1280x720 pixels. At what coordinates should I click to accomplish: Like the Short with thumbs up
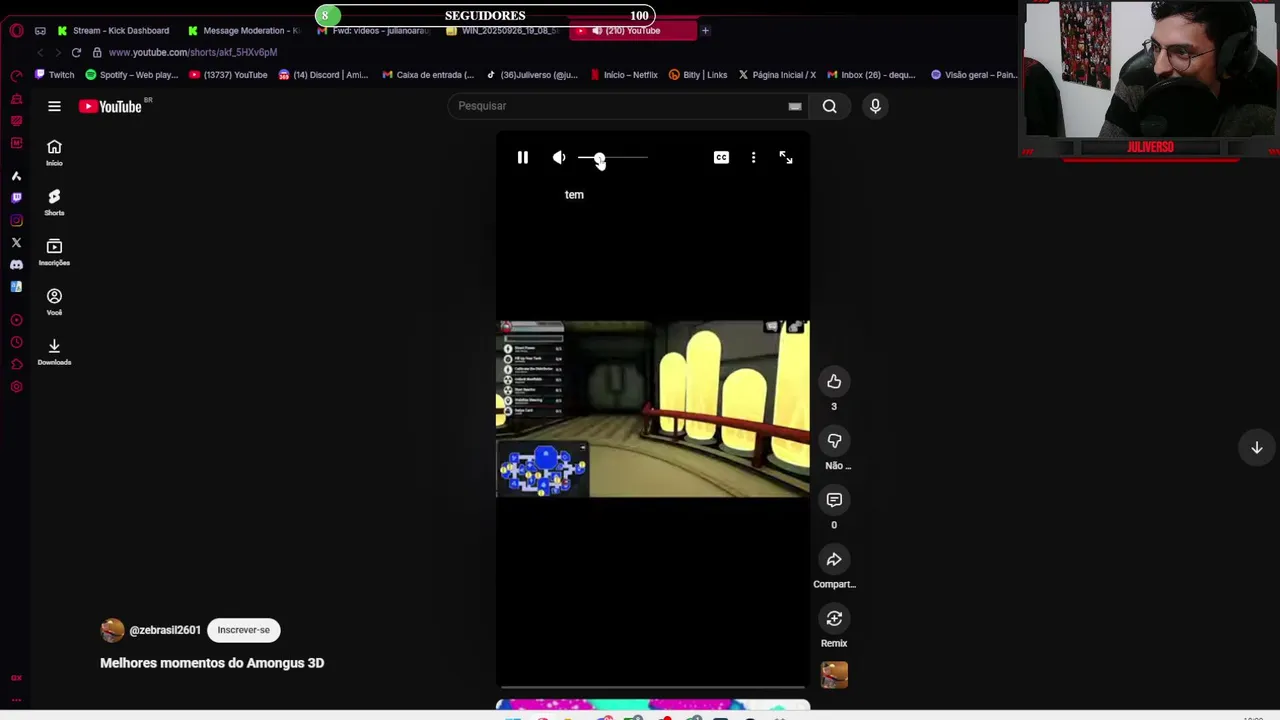pos(834,381)
